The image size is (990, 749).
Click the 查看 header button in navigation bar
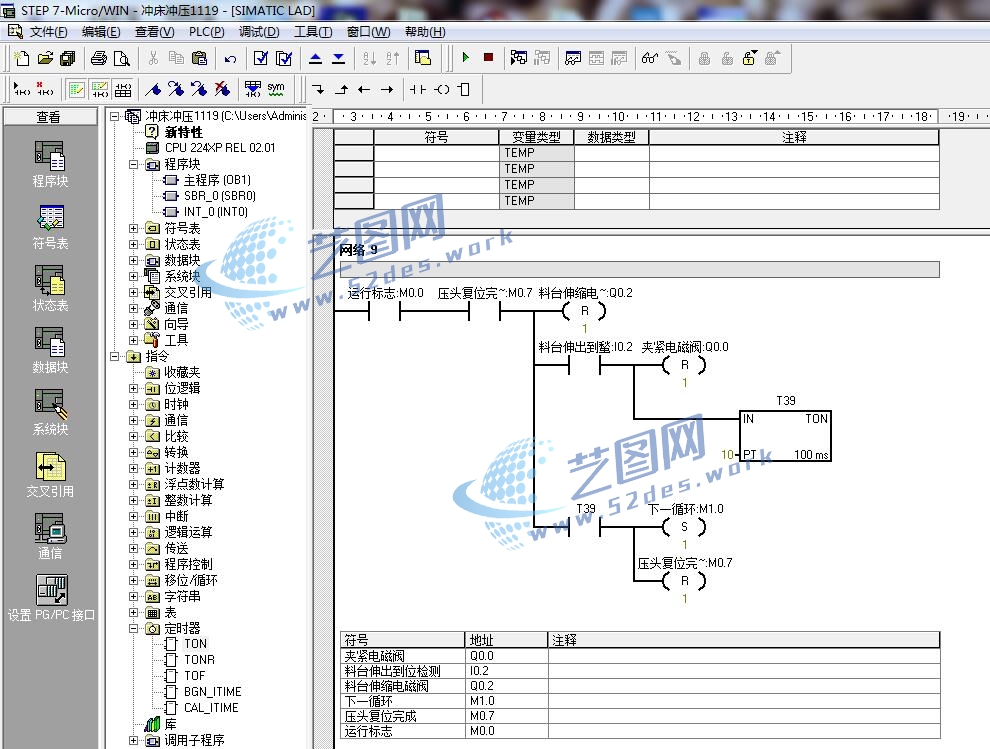coord(50,116)
